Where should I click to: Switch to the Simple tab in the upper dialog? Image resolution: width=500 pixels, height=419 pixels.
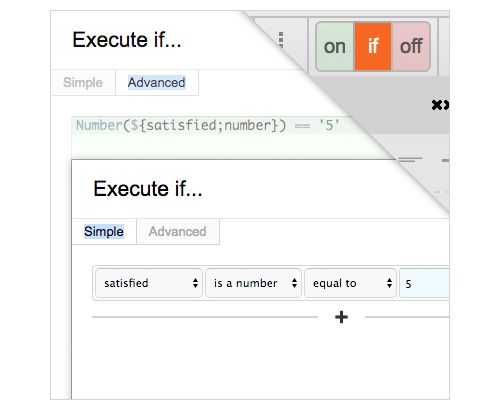pyautogui.click(x=83, y=83)
